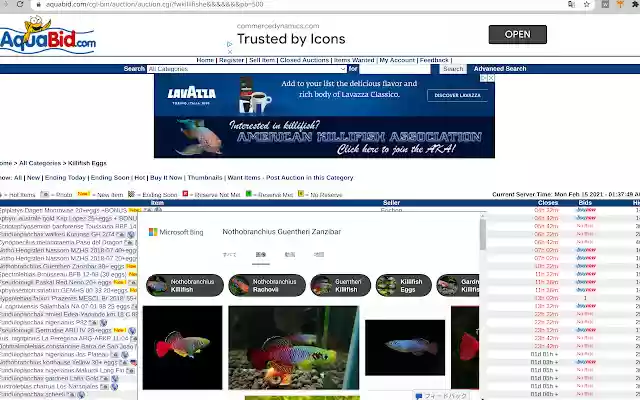Open the Register menu link
The image size is (640, 400).
(231, 60)
